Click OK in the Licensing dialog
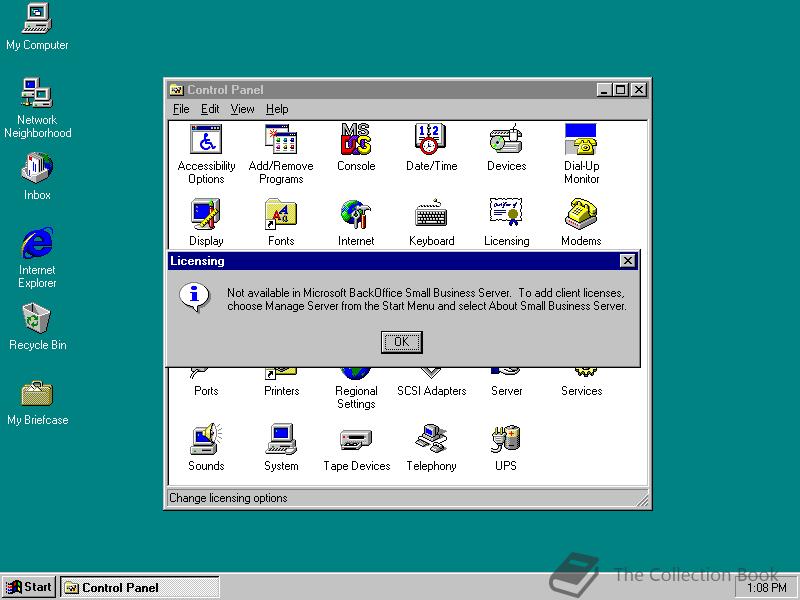The width and height of the screenshot is (800, 600). tap(402, 342)
